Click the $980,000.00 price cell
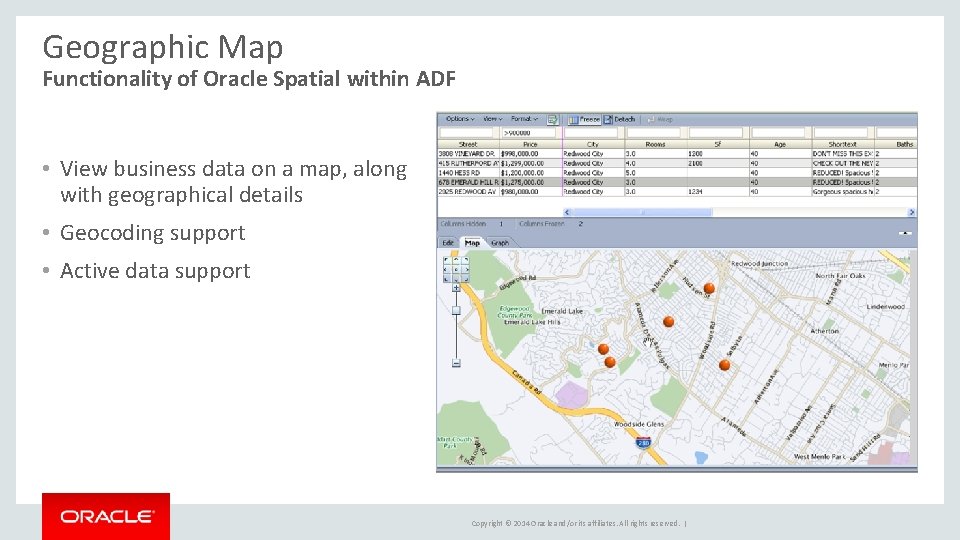Screen dimensions: 960x540 coord(531,192)
